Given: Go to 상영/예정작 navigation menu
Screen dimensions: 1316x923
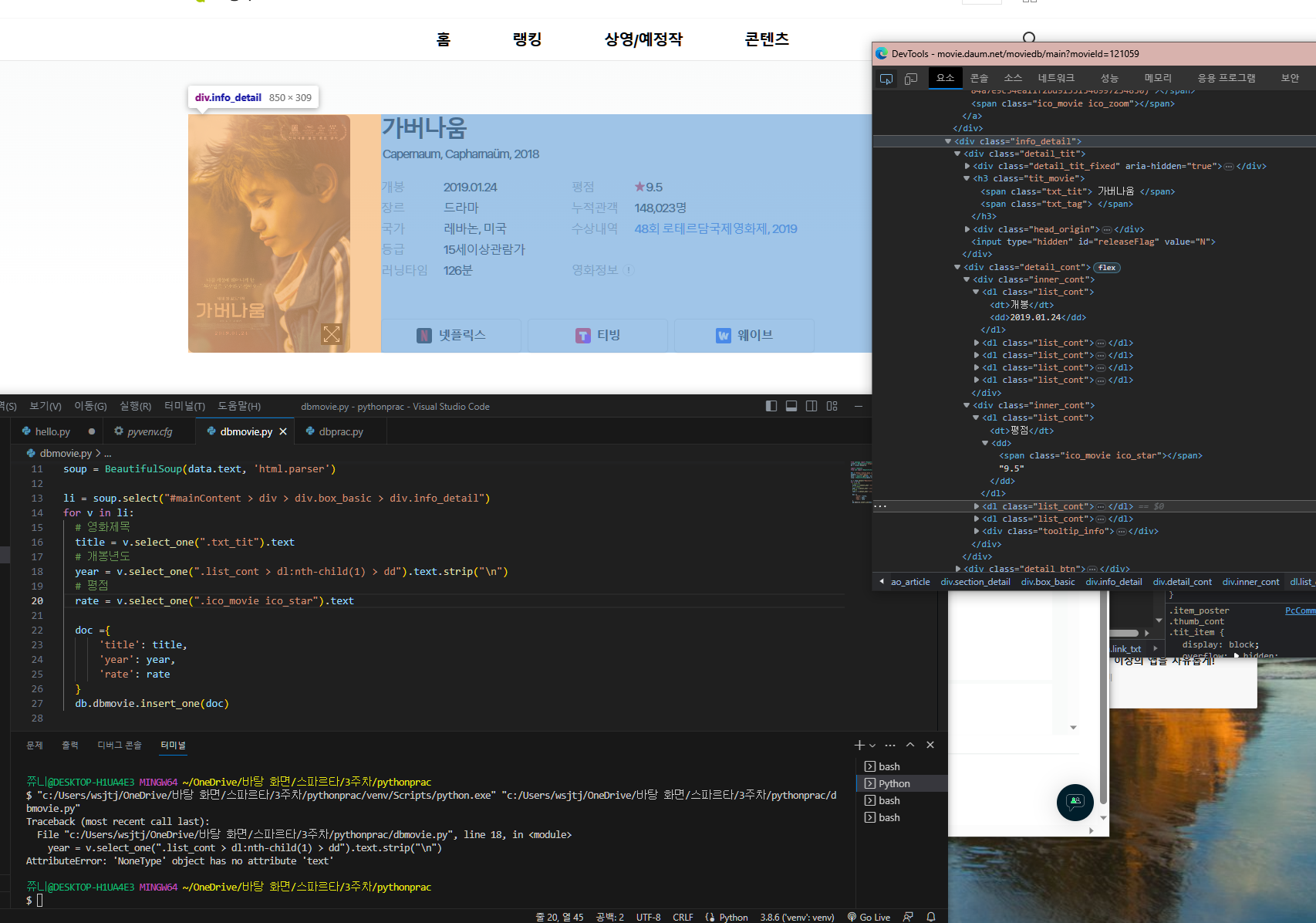Looking at the screenshot, I should coord(643,39).
